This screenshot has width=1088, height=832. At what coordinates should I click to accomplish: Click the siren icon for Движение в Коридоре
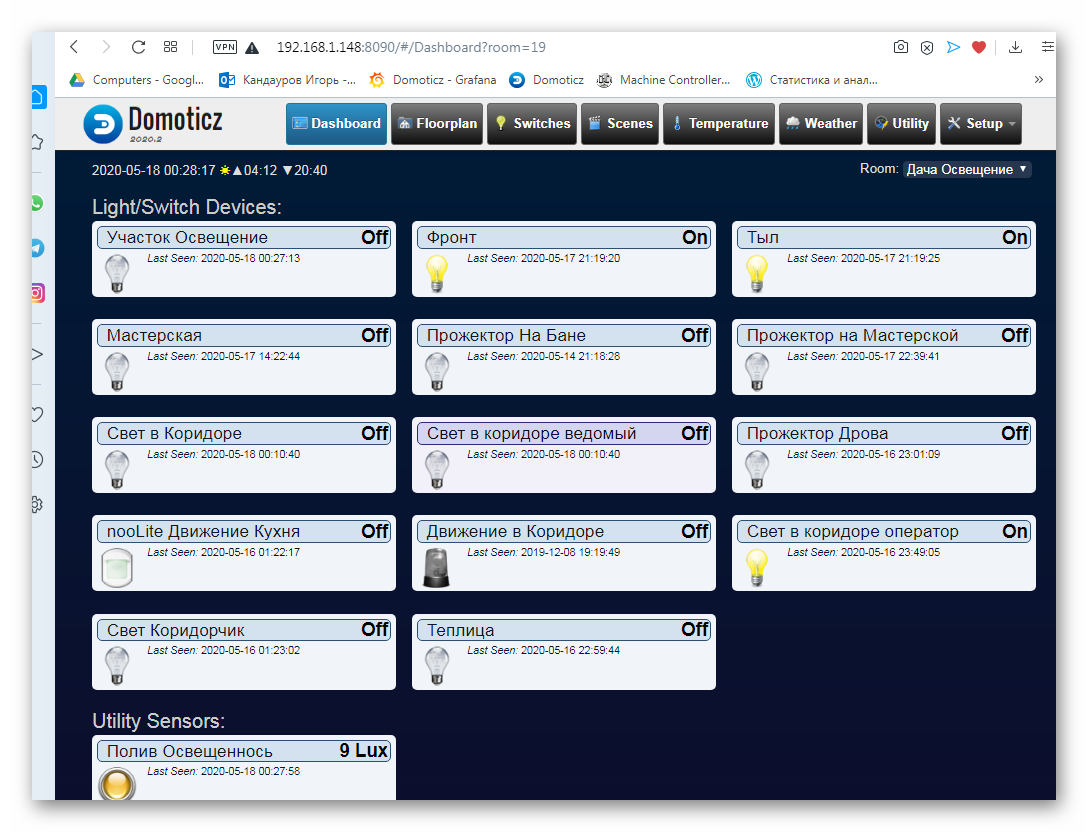pyautogui.click(x=437, y=567)
